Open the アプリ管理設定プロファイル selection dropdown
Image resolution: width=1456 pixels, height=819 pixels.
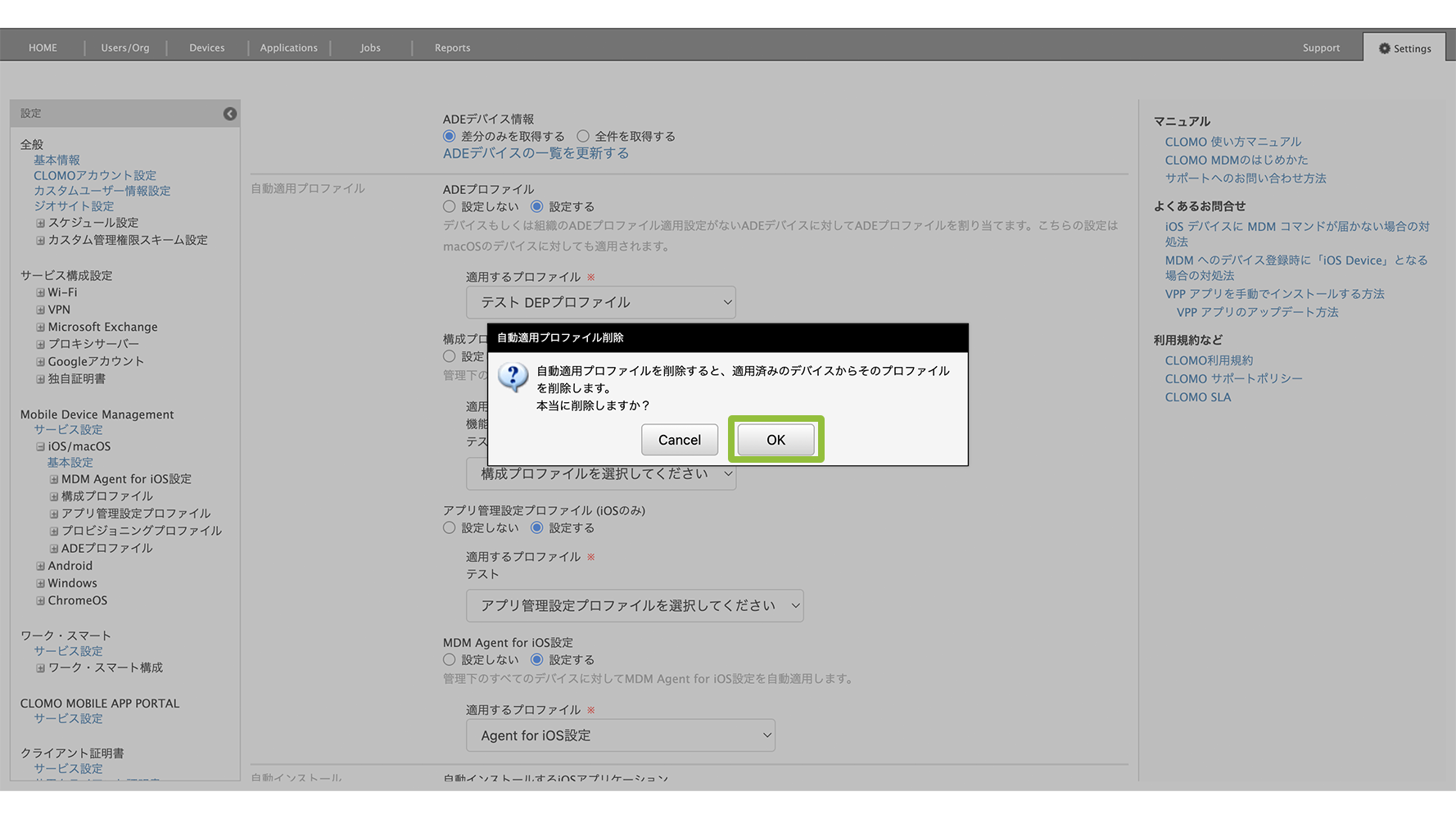(634, 605)
